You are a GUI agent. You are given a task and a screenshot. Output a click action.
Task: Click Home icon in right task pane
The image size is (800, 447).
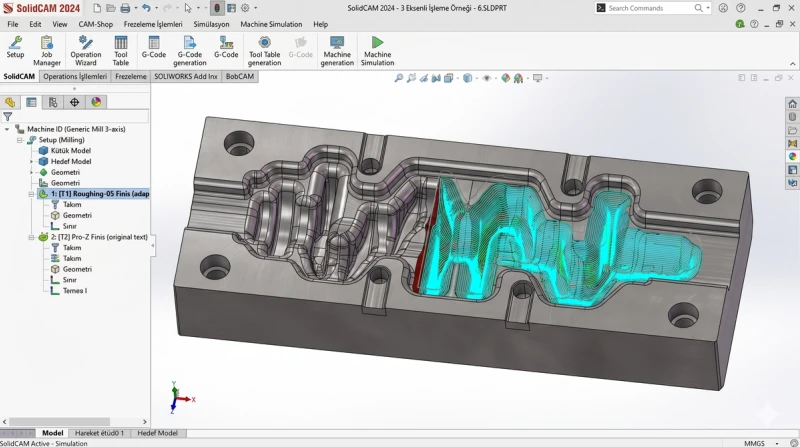tap(792, 104)
